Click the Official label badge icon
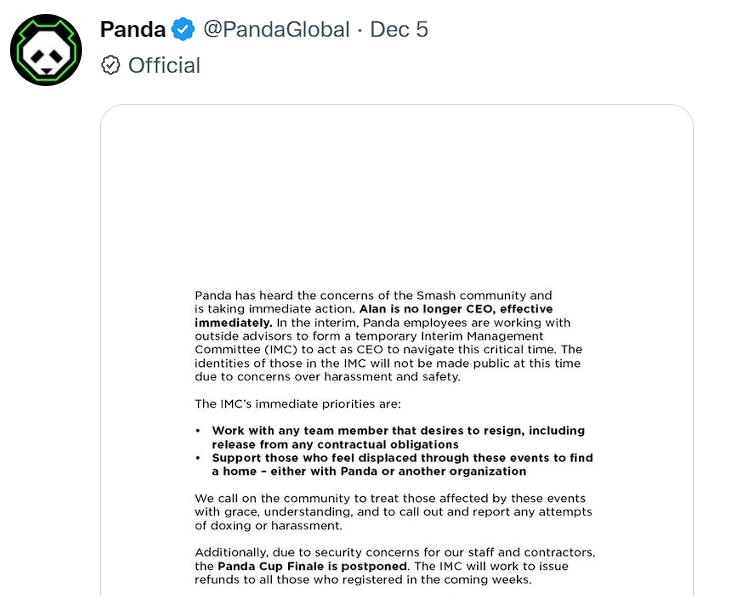 111,65
